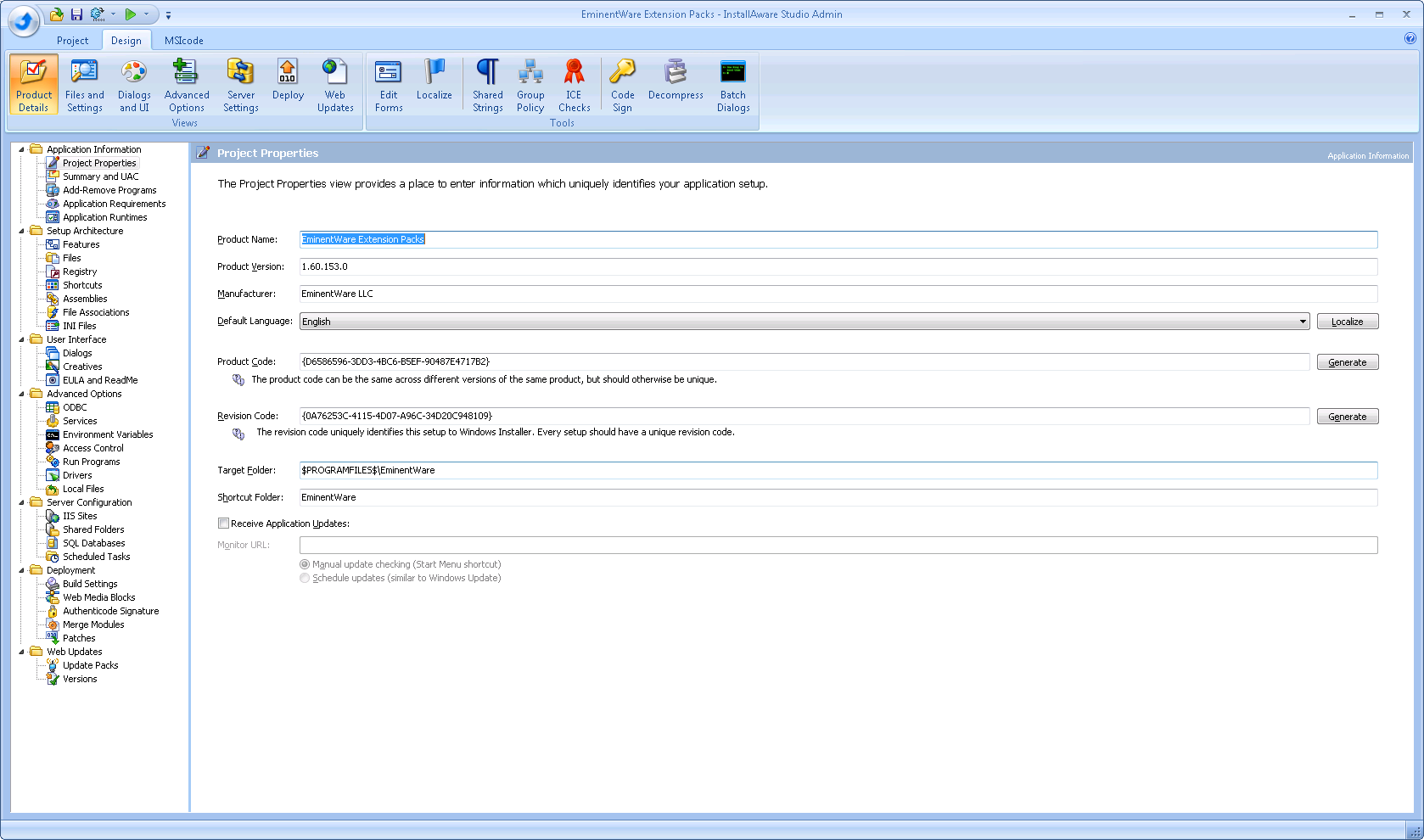The height and width of the screenshot is (840, 1424).
Task: Click the Product Name input field
Action: pos(838,239)
